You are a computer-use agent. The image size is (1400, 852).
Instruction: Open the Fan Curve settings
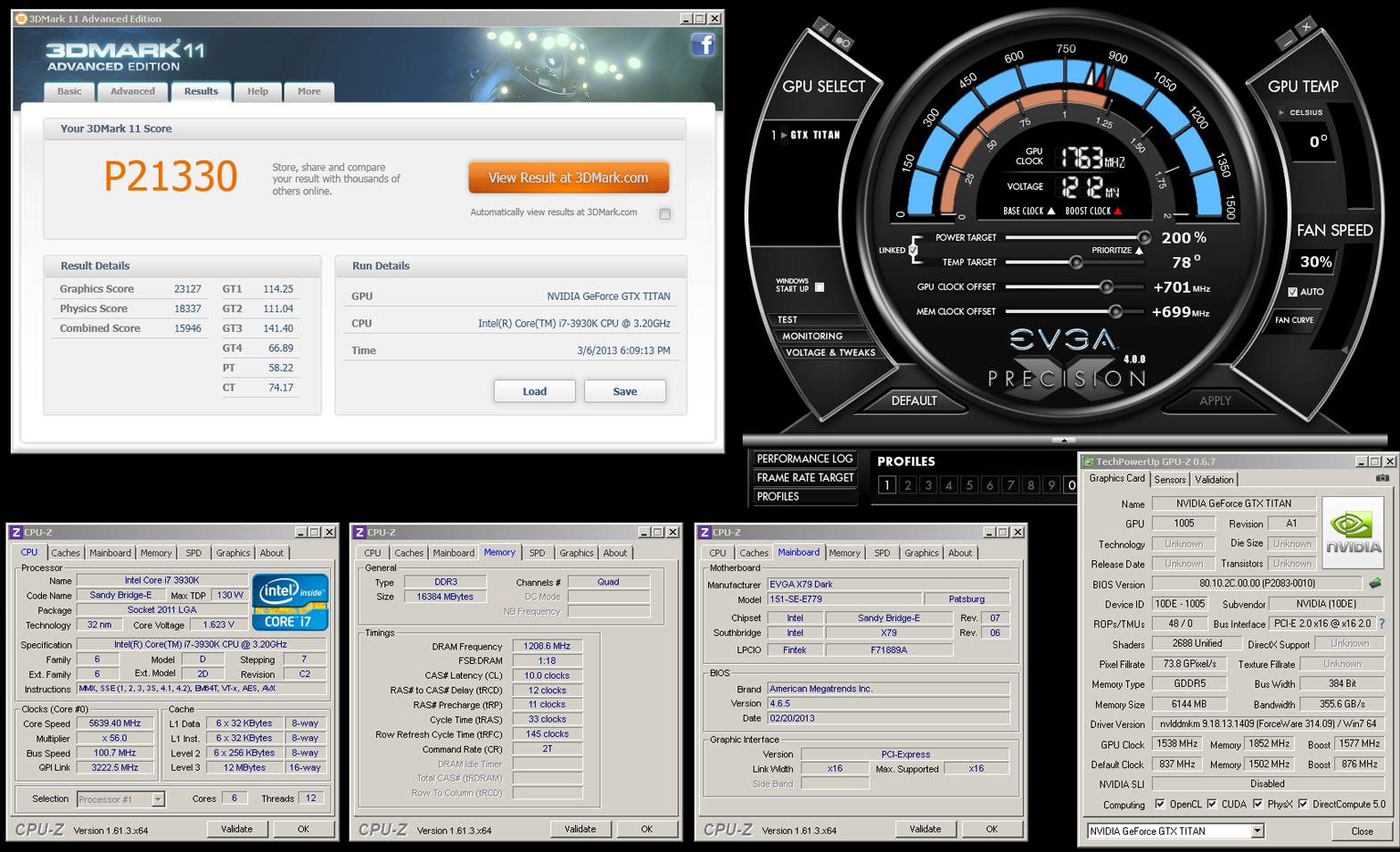click(x=1294, y=319)
